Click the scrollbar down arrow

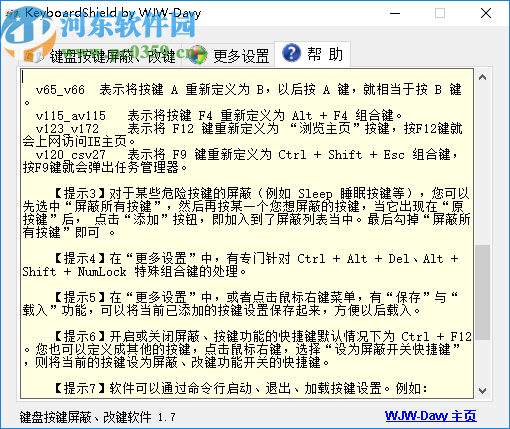tap(482, 390)
